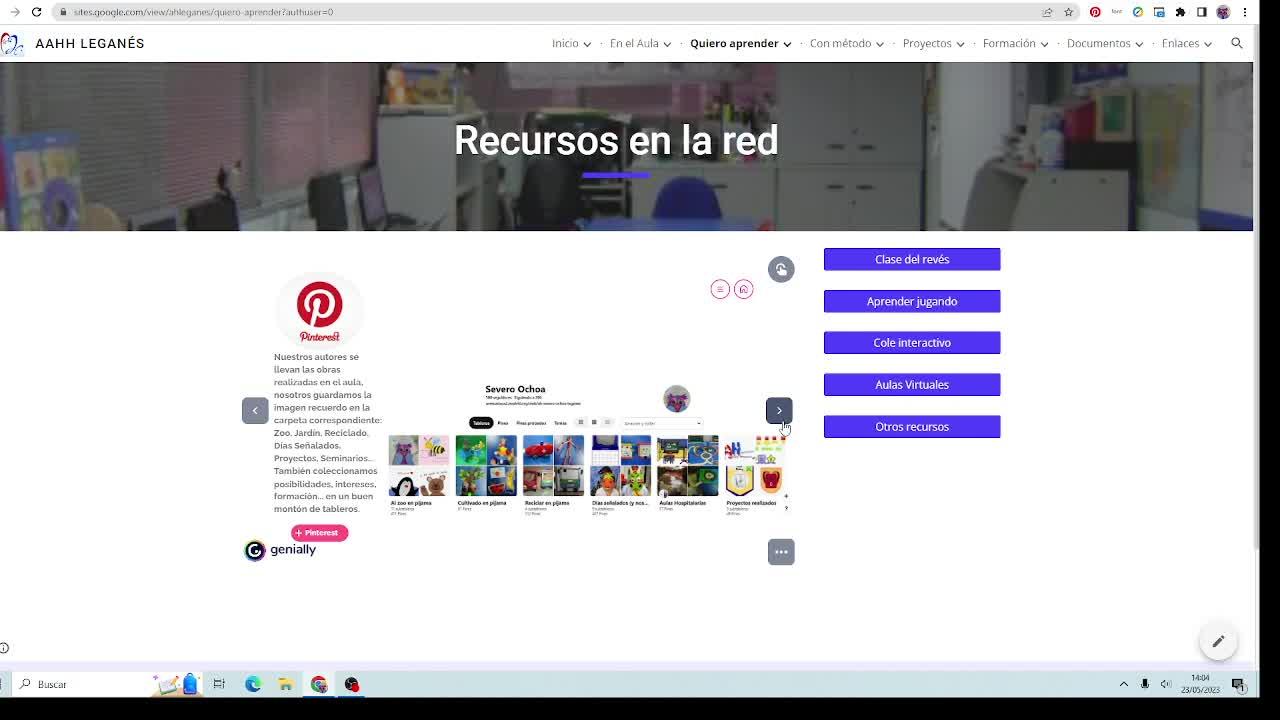Go to the Genially home page icon

tap(743, 289)
